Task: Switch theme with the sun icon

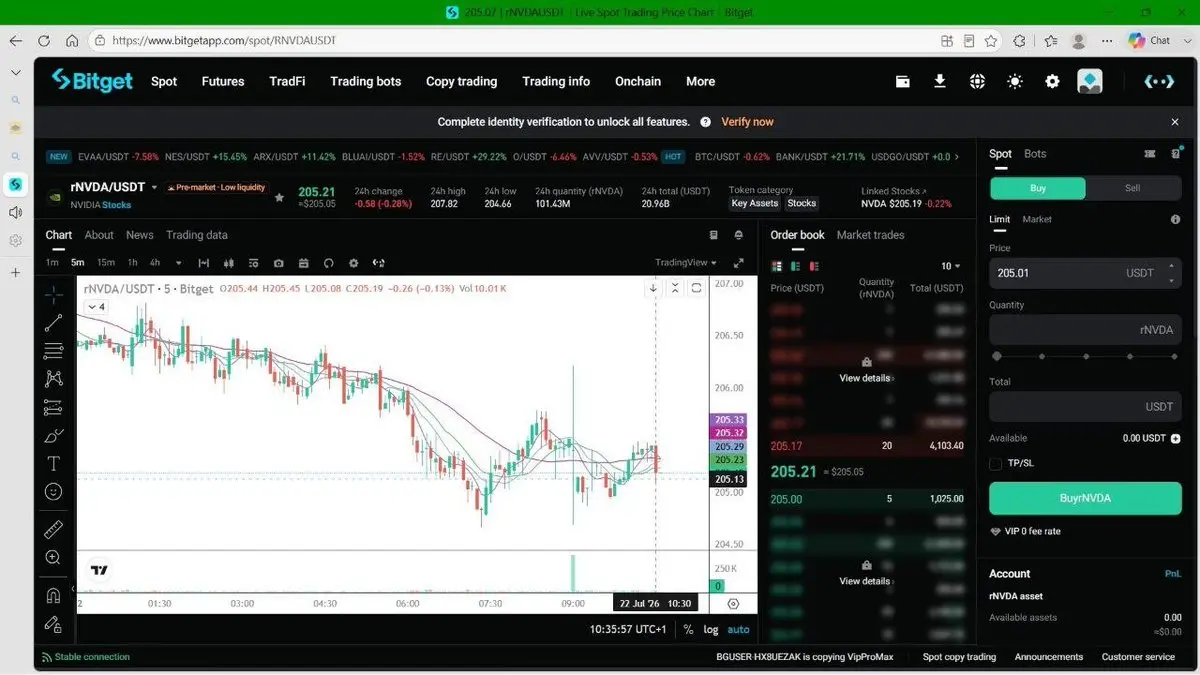Action: point(1015,82)
